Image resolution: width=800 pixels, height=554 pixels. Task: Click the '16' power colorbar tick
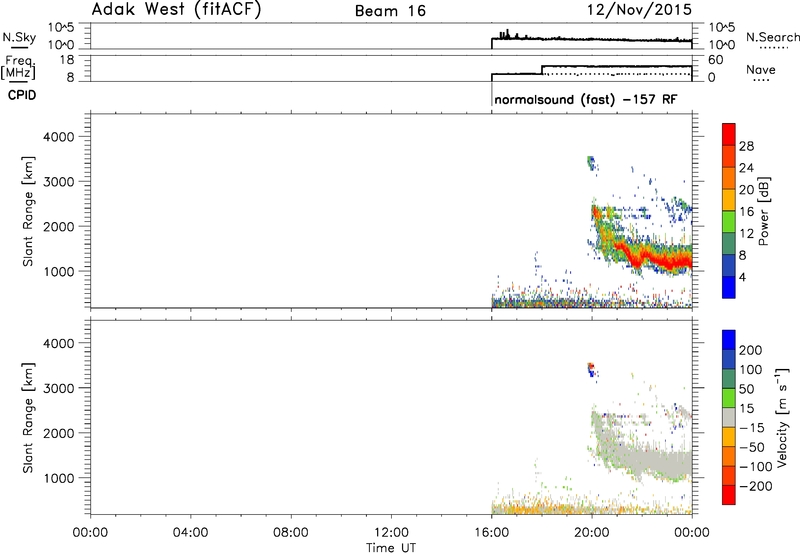[746, 212]
